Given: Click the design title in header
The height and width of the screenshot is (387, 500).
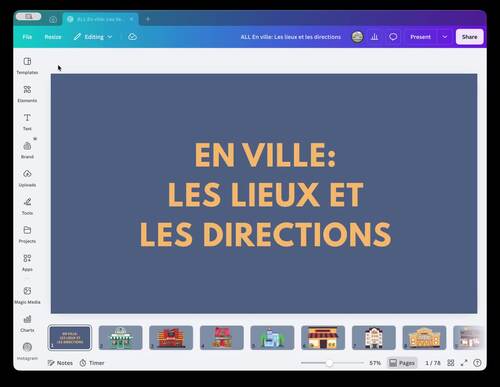Looking at the screenshot, I should (291, 37).
